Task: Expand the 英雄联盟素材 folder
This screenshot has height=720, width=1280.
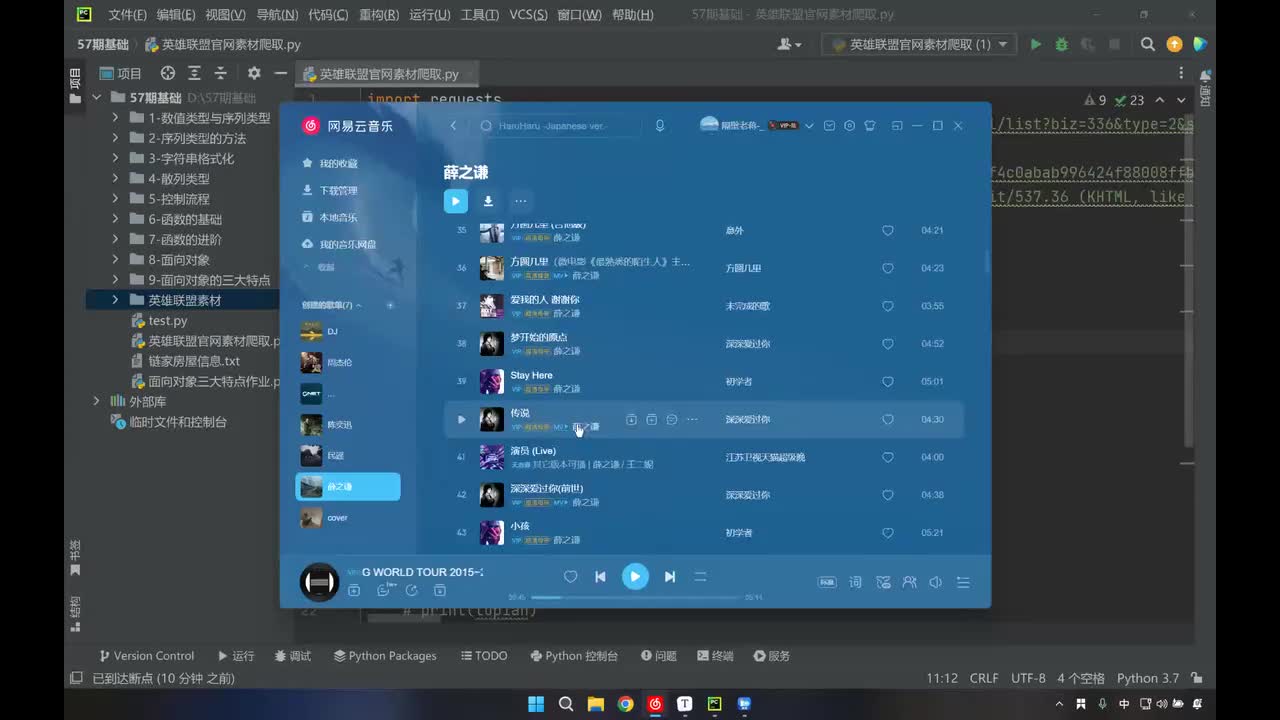Action: [x=116, y=300]
